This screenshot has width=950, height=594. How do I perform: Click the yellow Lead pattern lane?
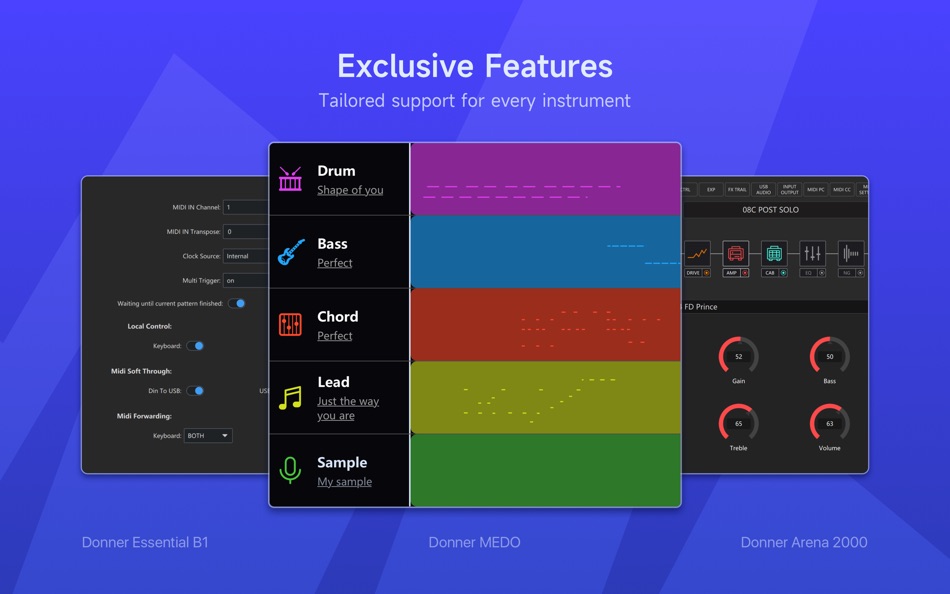(x=545, y=397)
